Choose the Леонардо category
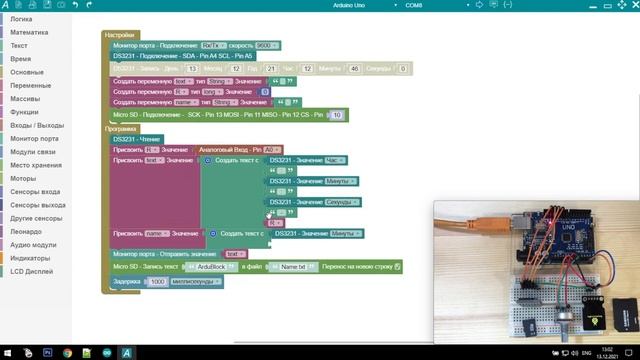 pos(26,232)
